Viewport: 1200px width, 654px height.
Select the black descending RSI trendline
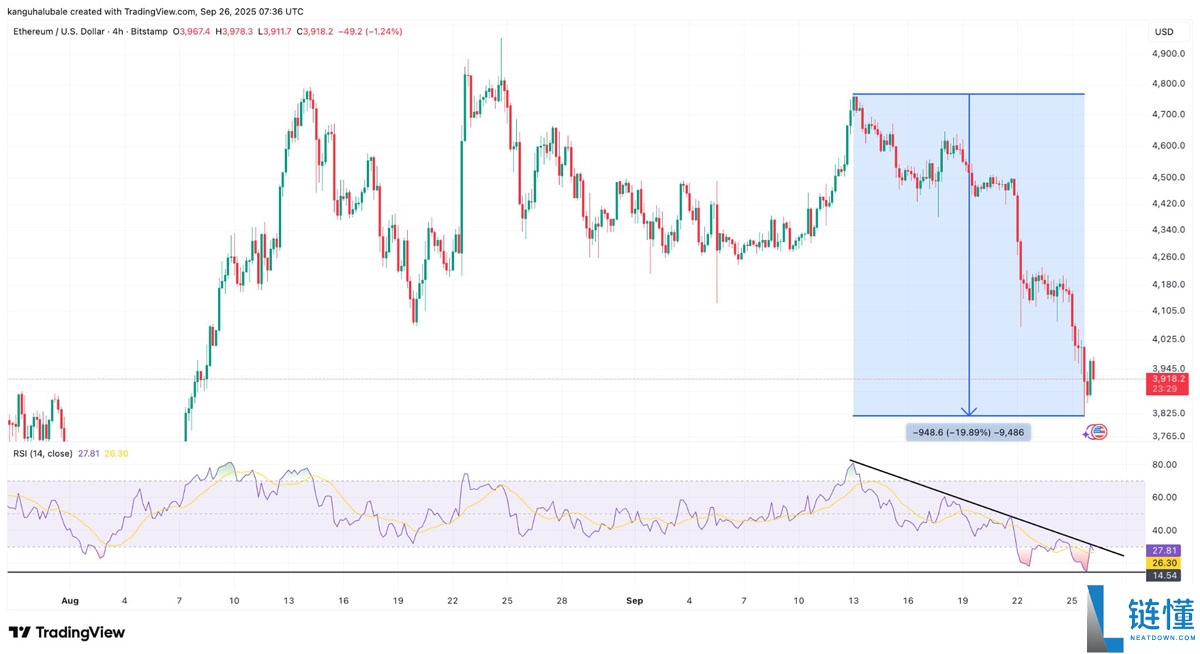987,508
